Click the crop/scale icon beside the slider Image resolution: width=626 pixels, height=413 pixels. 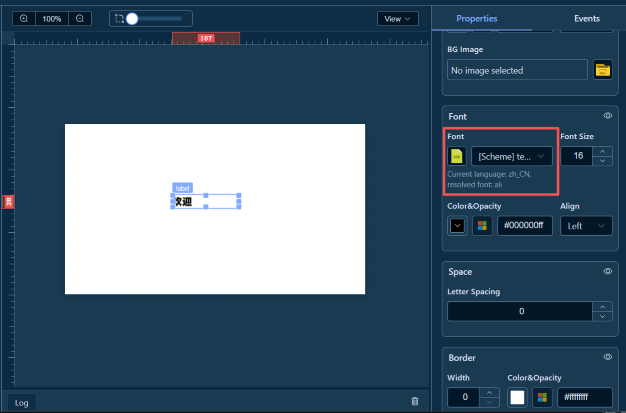(118, 19)
